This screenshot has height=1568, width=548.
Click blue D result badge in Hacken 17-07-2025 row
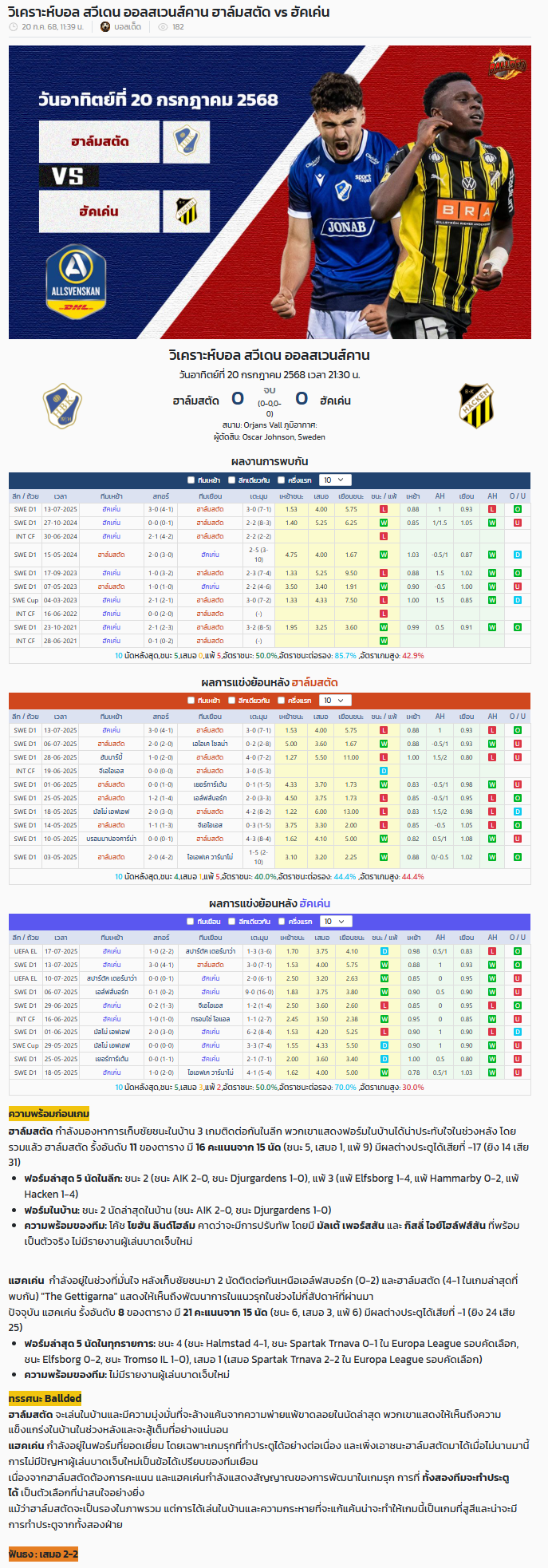click(384, 951)
